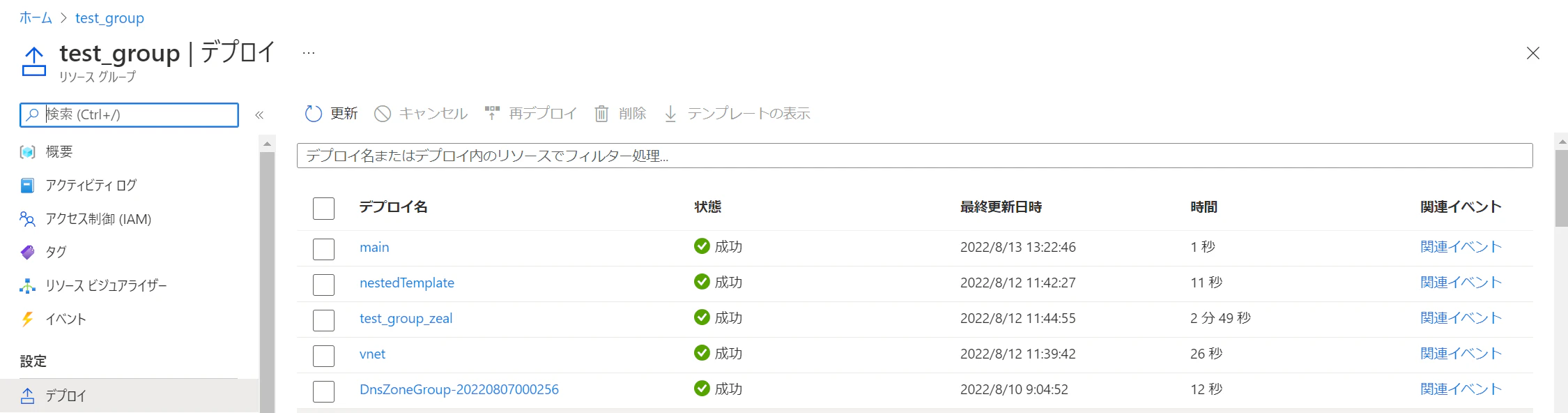The image size is (1568, 413).
Task: Open the test_group_zeal deployment link
Action: 406,318
